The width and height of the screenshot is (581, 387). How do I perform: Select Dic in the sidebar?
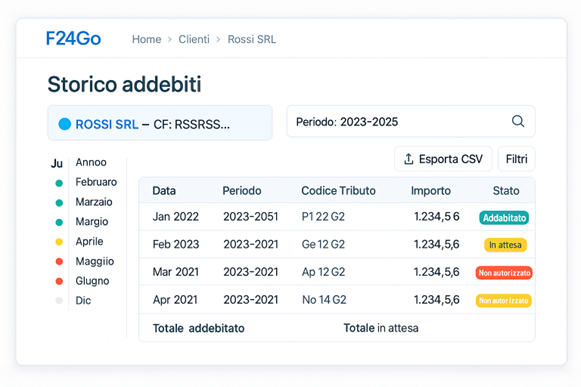83,301
